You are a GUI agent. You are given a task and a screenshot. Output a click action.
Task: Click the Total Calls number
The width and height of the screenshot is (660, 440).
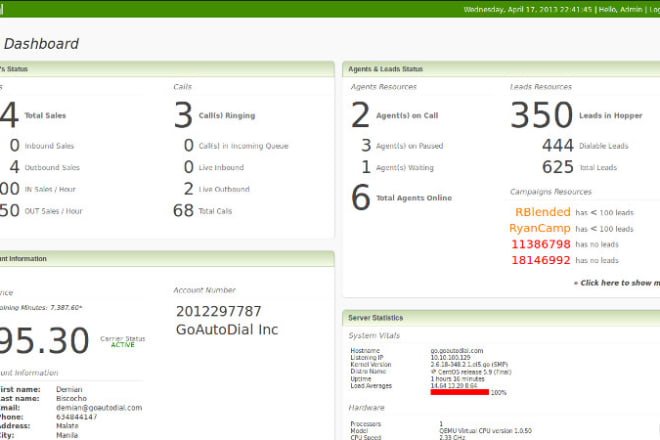[x=183, y=210]
